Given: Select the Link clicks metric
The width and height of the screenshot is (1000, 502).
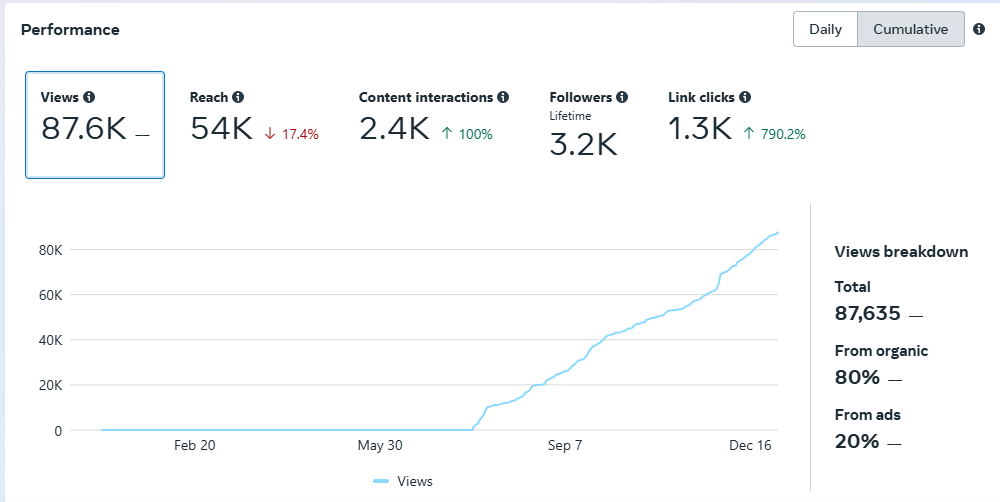Looking at the screenshot, I should [x=737, y=118].
